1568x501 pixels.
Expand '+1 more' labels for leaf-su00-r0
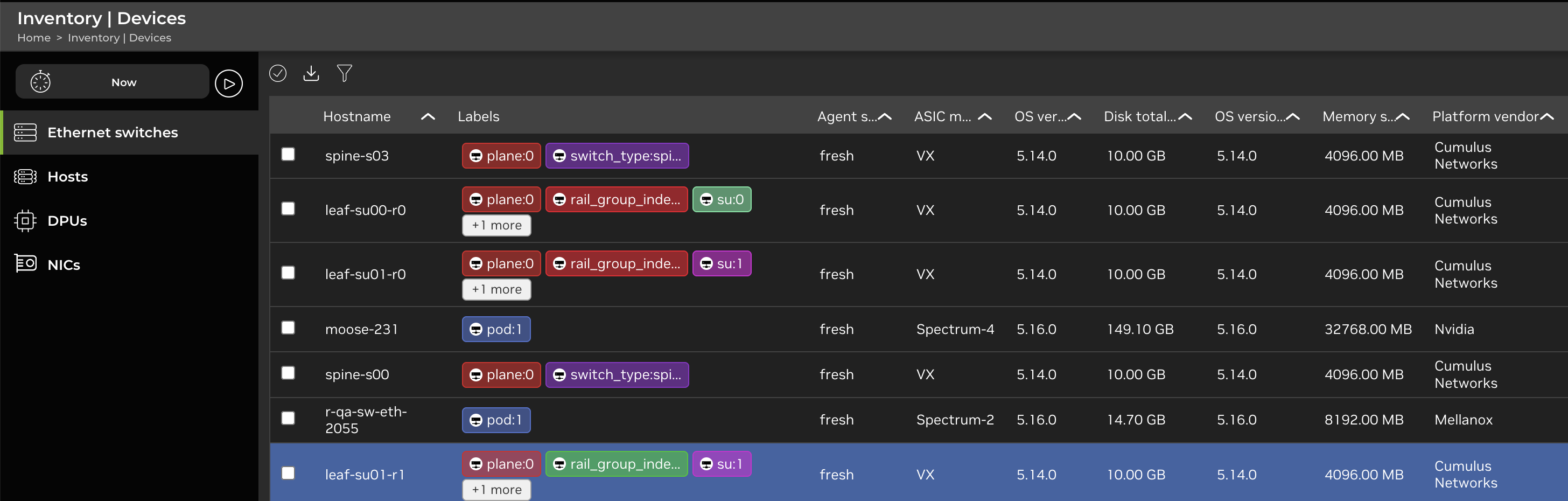click(496, 226)
